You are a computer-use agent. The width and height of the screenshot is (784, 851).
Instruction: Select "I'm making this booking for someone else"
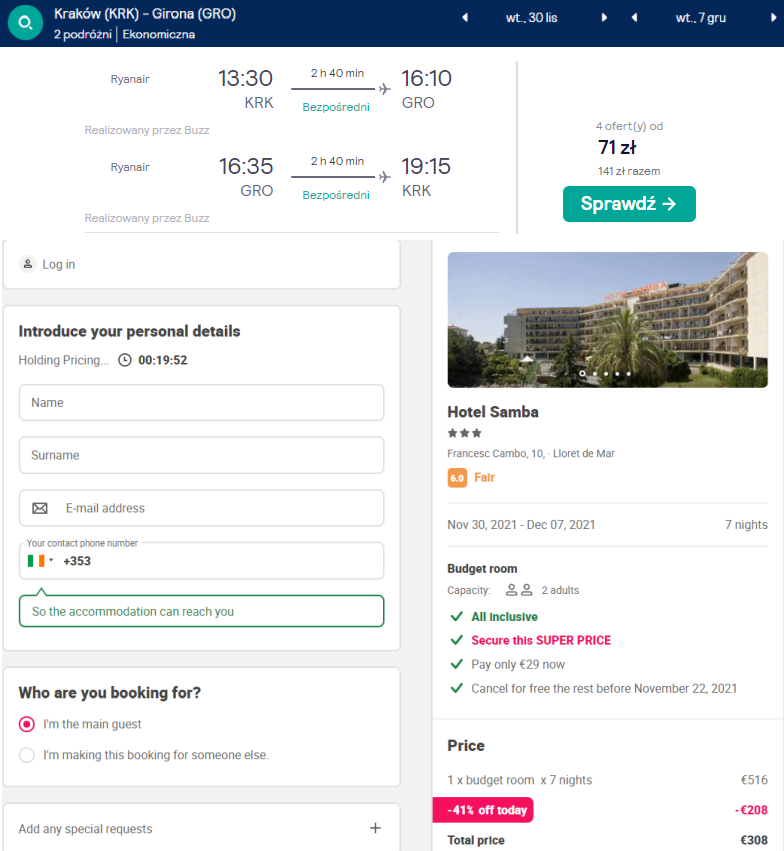[27, 755]
